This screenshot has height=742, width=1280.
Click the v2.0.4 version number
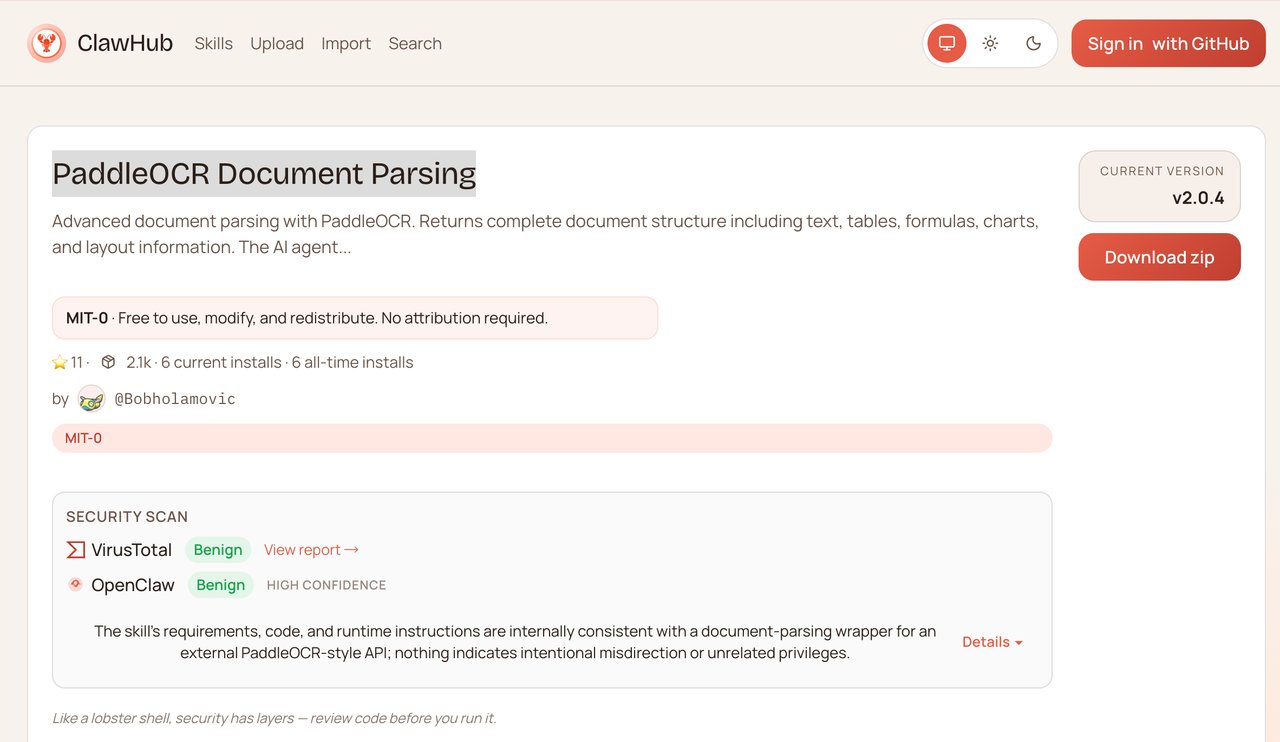(x=1198, y=197)
